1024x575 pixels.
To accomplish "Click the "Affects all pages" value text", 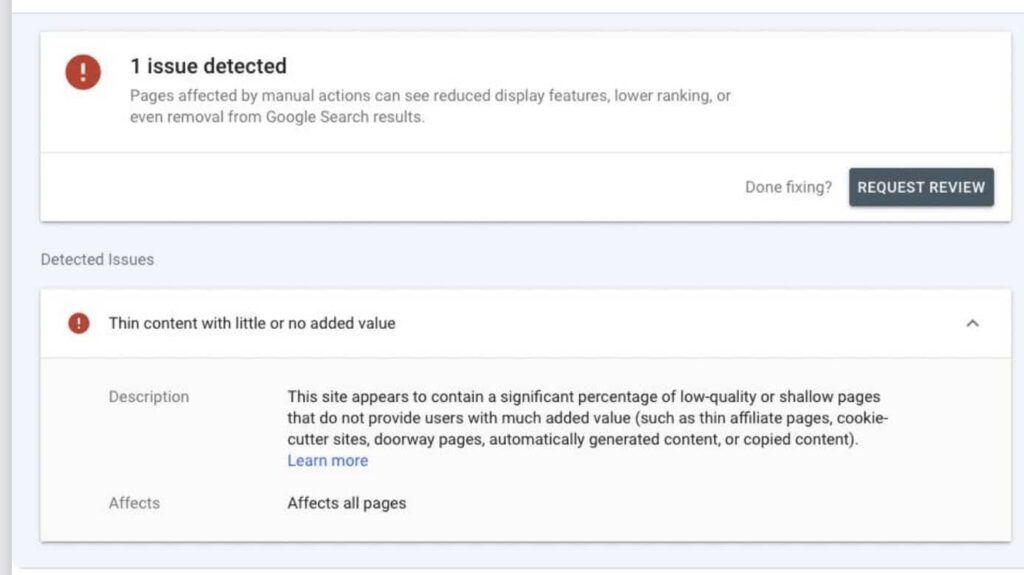I will pyautogui.click(x=346, y=503).
